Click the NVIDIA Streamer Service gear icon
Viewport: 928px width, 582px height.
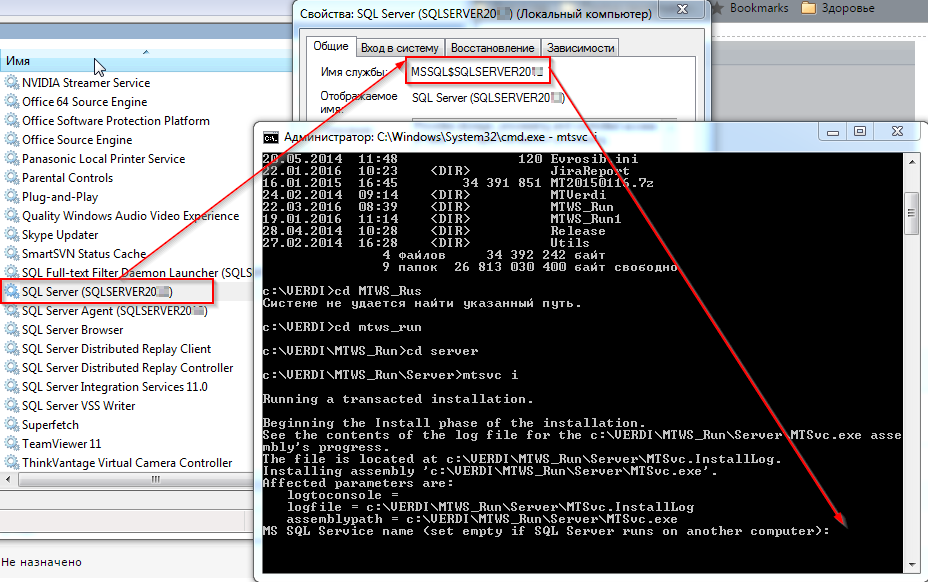tap(11, 83)
